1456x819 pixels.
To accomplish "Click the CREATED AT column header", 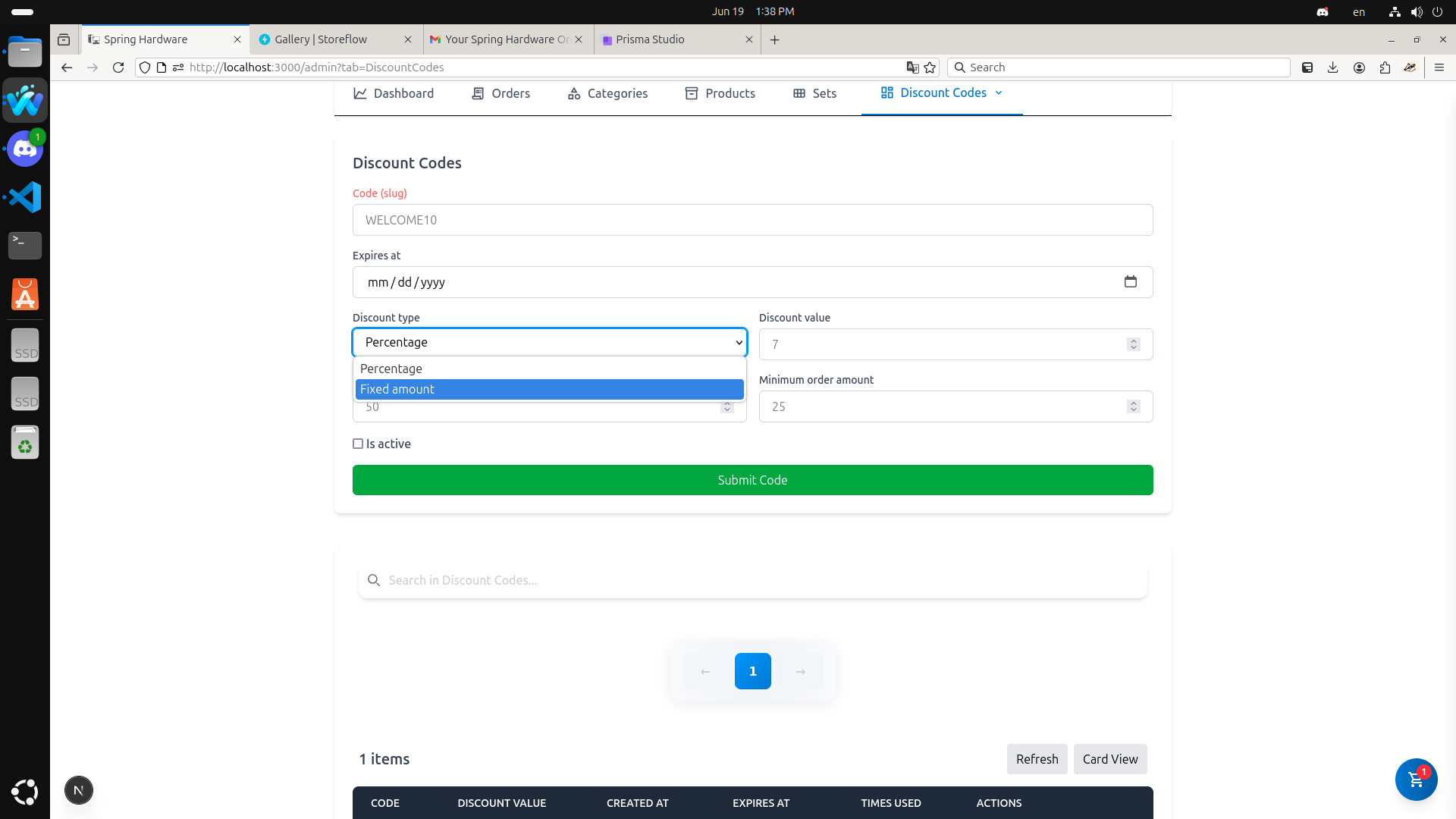I will click(x=638, y=803).
